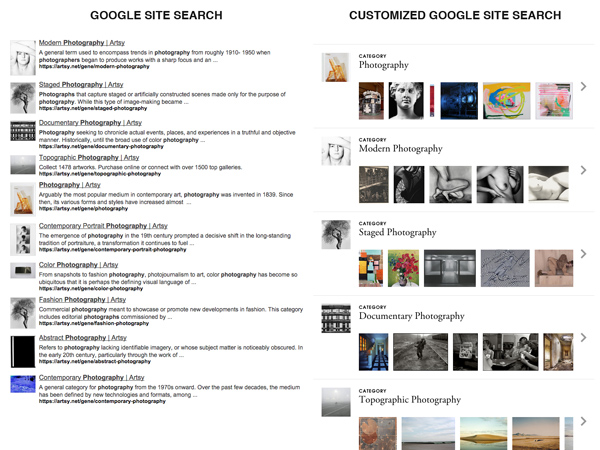Open the Photography category heading
The height and width of the screenshot is (450, 600).
383,65
